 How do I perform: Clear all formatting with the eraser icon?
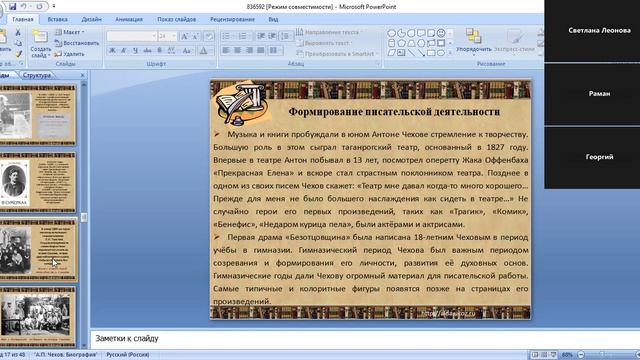[x=209, y=36]
